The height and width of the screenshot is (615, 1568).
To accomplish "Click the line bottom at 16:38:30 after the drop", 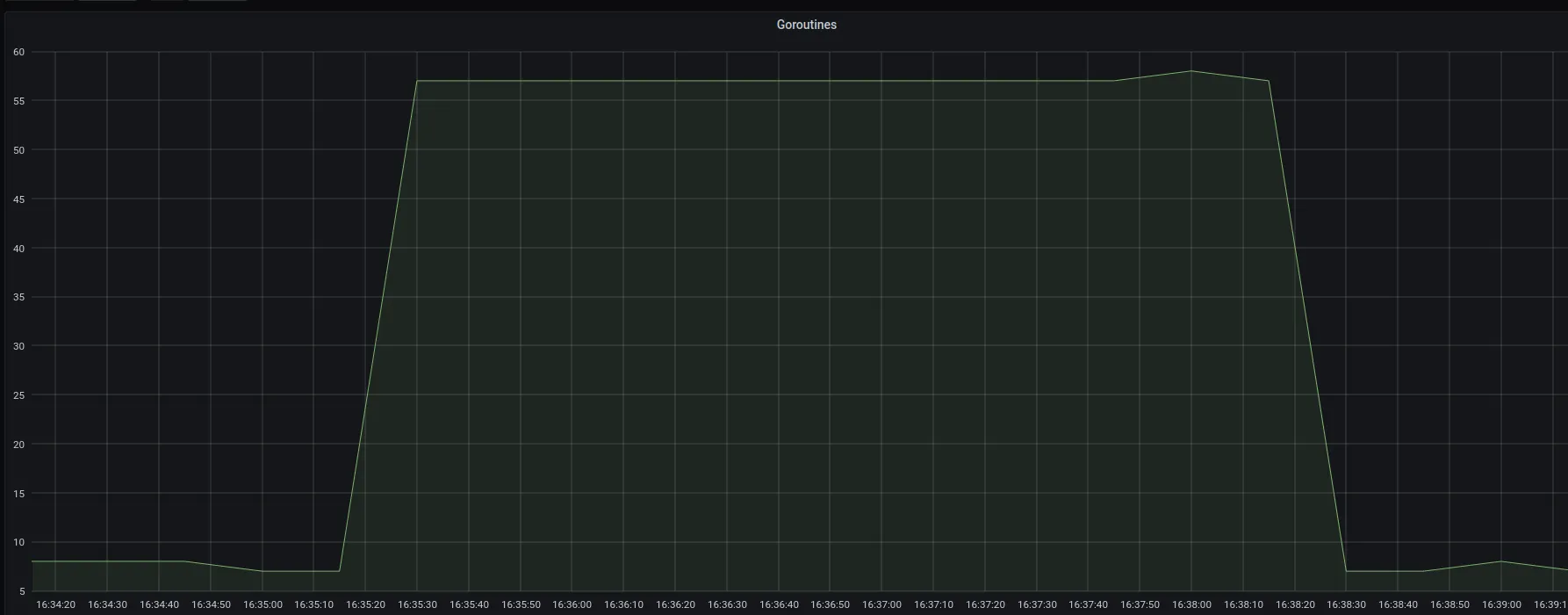I will [1346, 571].
